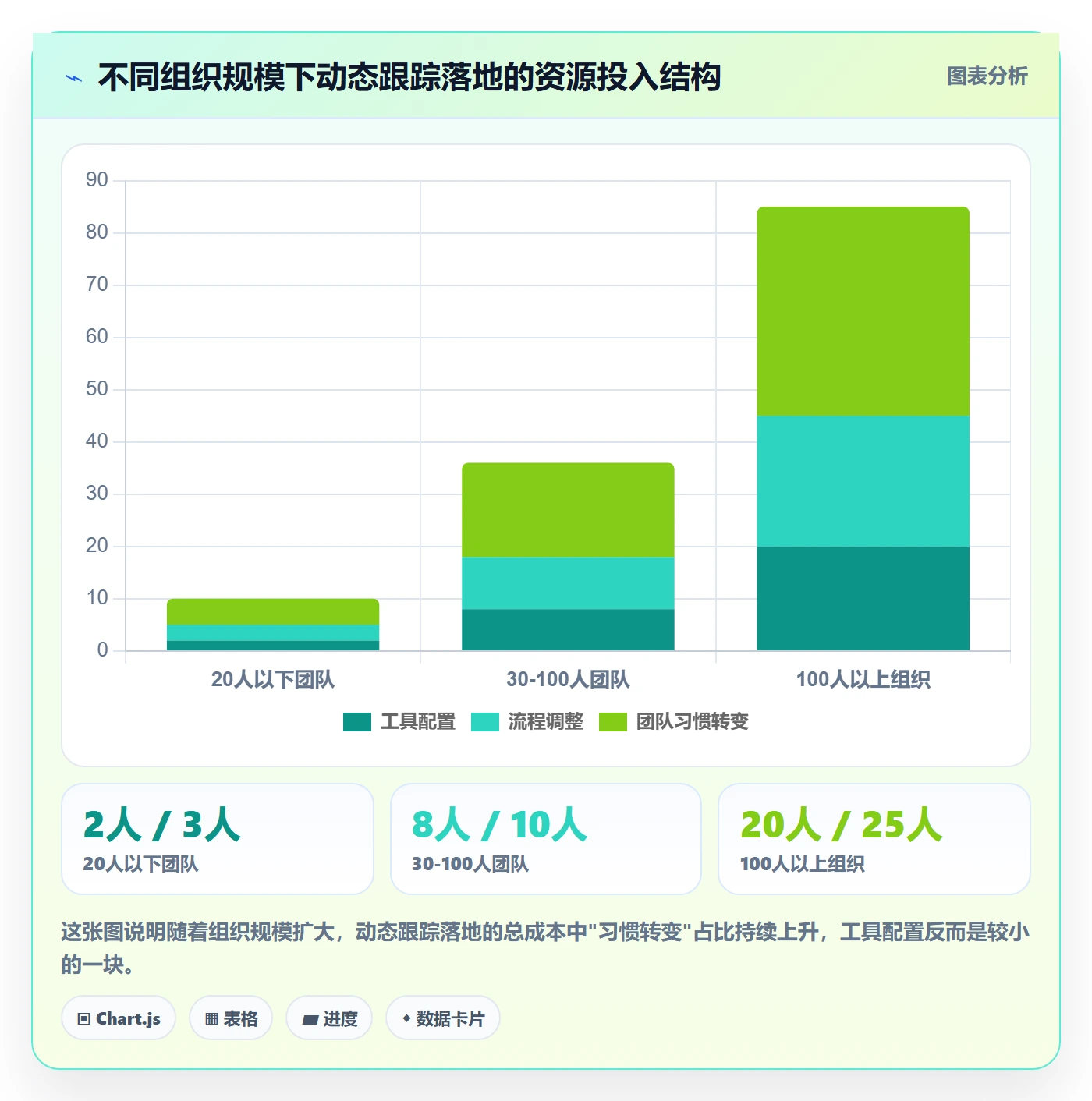Open the 2人 / 3人 data card
1092x1101 pixels.
pyautogui.click(x=218, y=839)
